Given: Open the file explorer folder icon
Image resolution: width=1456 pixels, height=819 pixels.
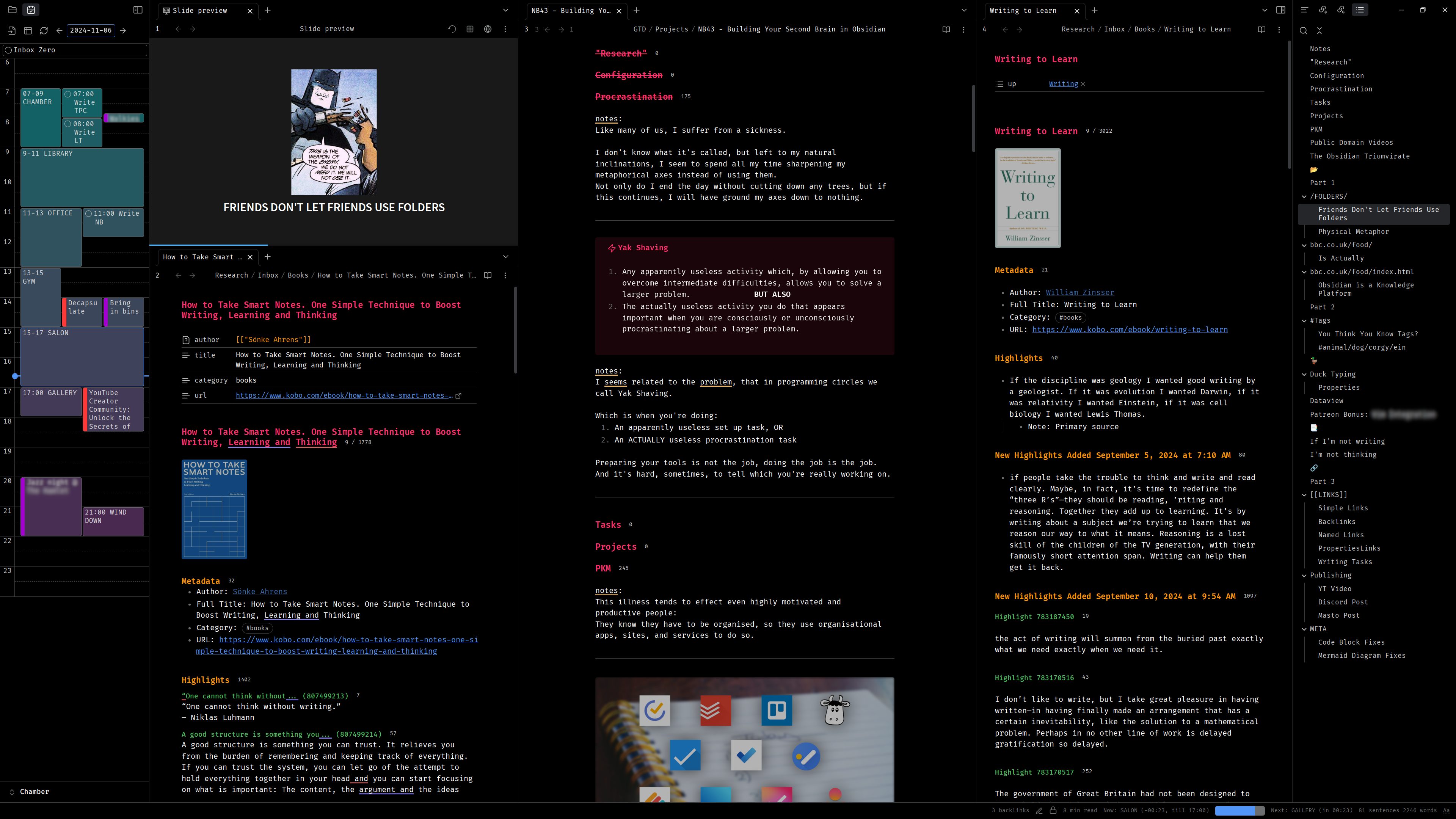Looking at the screenshot, I should (13, 9).
